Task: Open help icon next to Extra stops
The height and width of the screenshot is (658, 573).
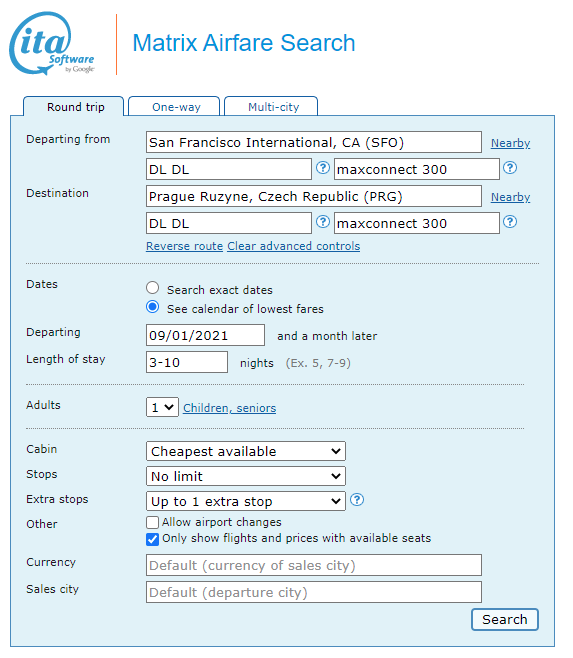Action: [x=357, y=500]
